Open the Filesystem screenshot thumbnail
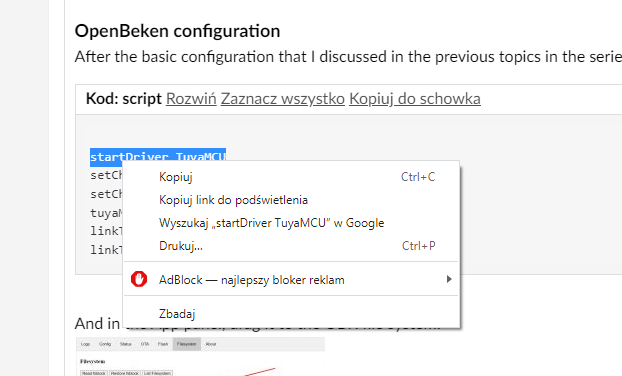 click(200, 356)
